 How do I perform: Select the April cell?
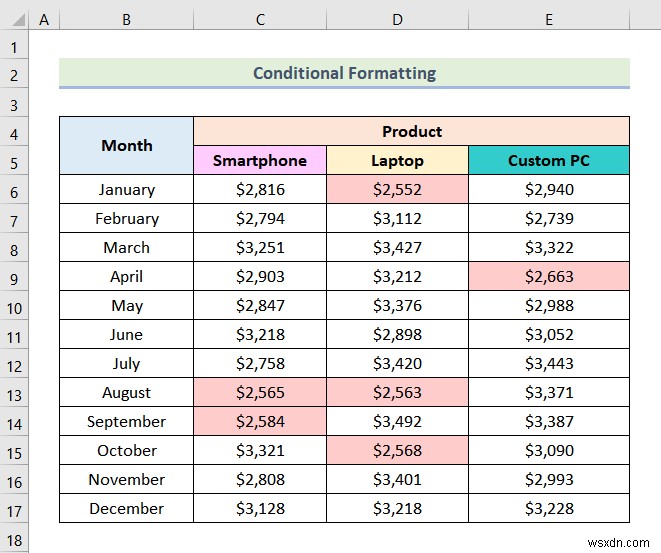pos(126,276)
